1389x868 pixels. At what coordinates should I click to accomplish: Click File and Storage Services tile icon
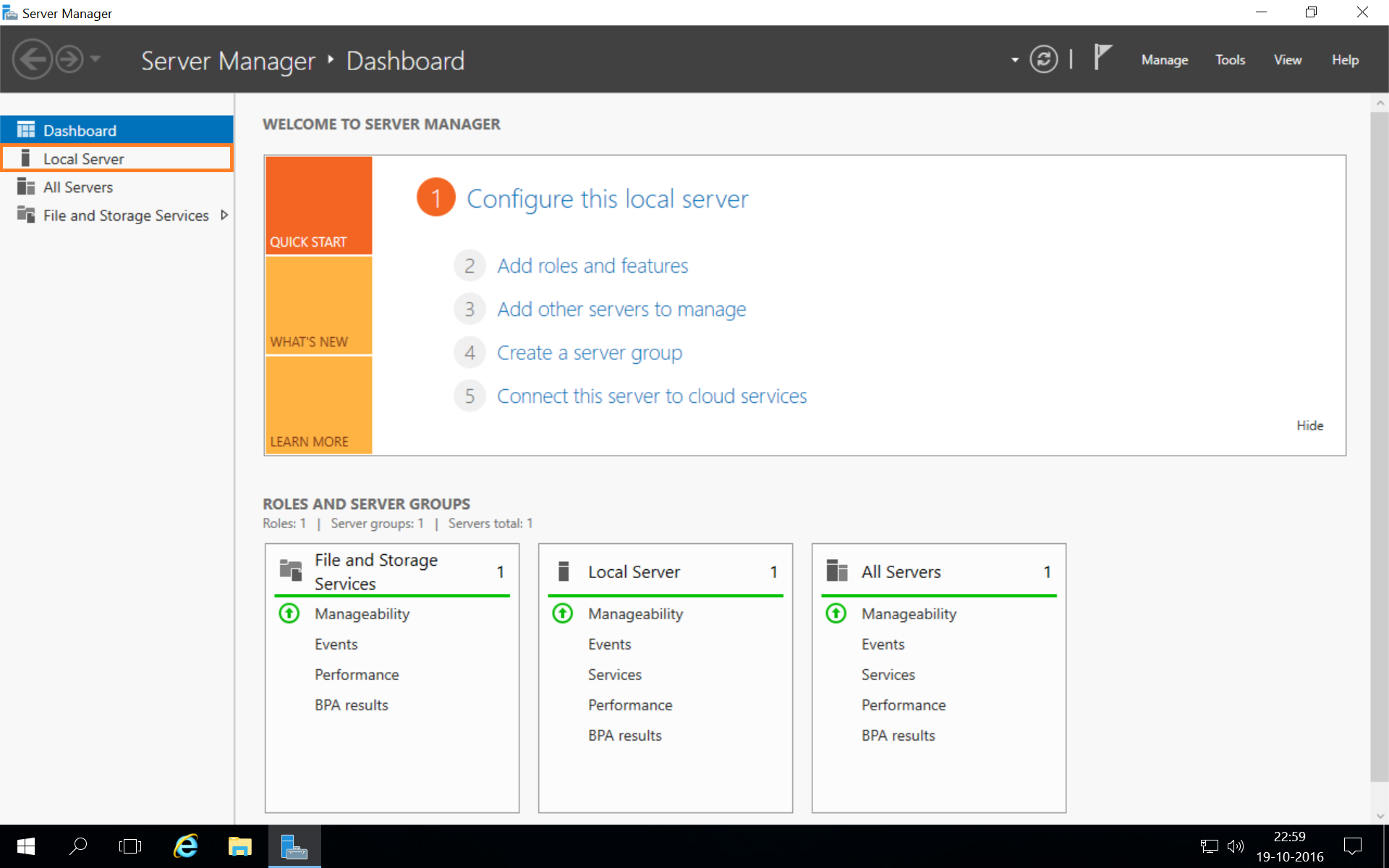click(x=291, y=571)
